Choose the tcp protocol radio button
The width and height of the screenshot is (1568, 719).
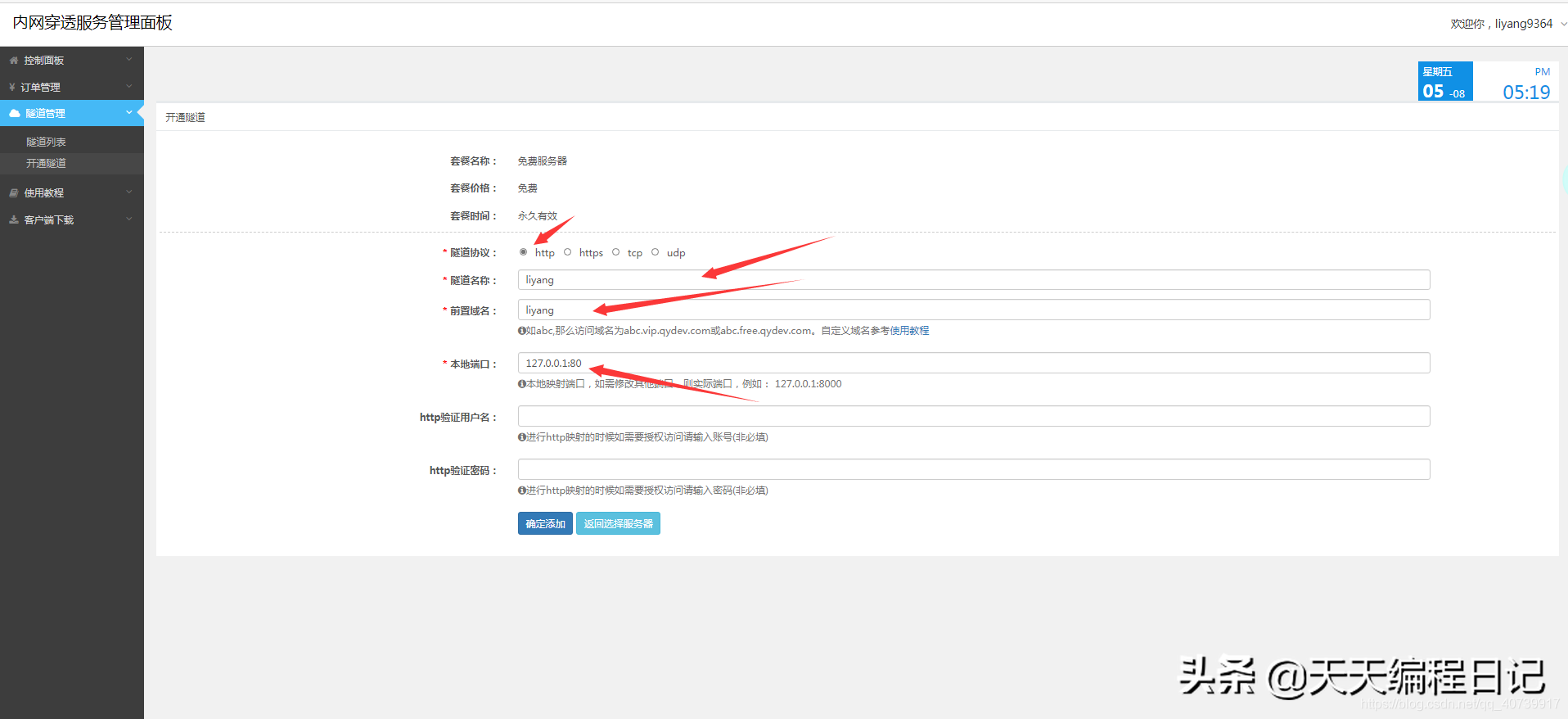point(616,252)
